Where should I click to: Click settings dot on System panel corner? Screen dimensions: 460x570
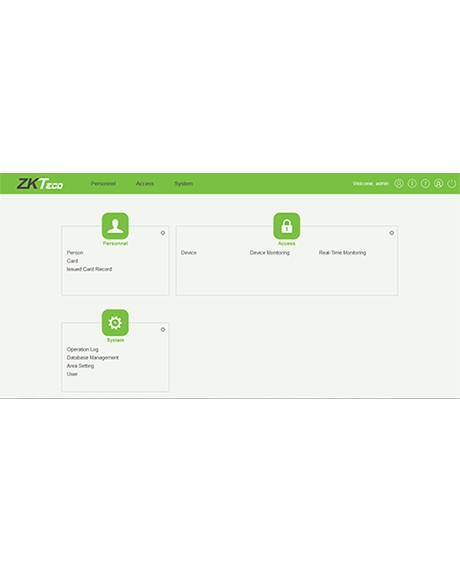[163, 329]
